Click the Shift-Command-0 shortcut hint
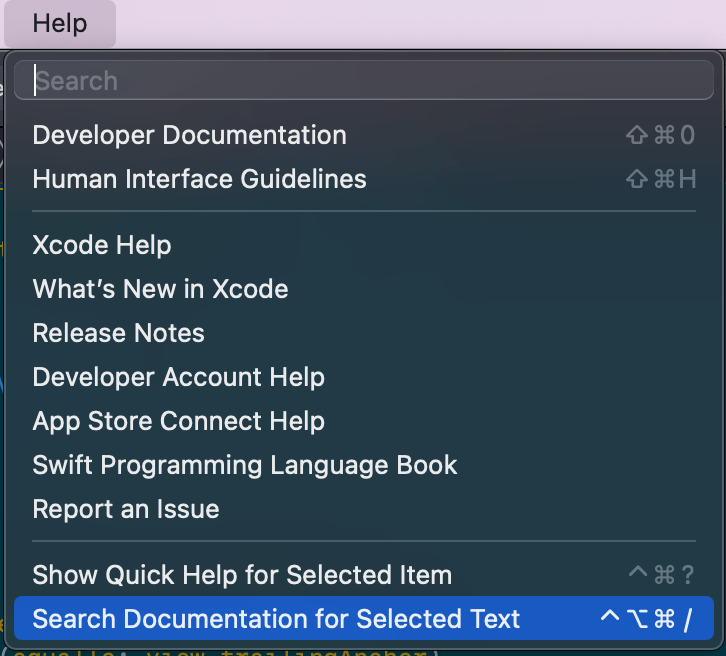The height and width of the screenshot is (656, 726). (660, 135)
